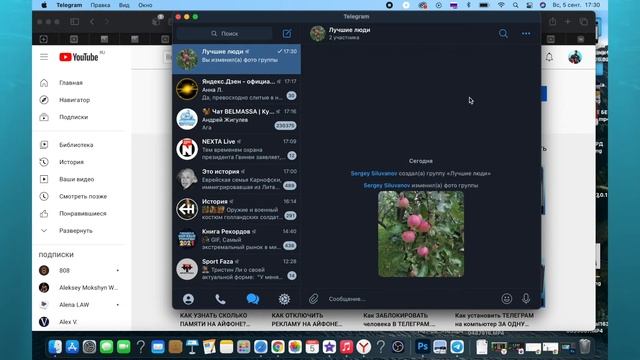Expand the Развернуть section in the YouTube sidebar
Screen dimensions: 640x360
pos(76,231)
